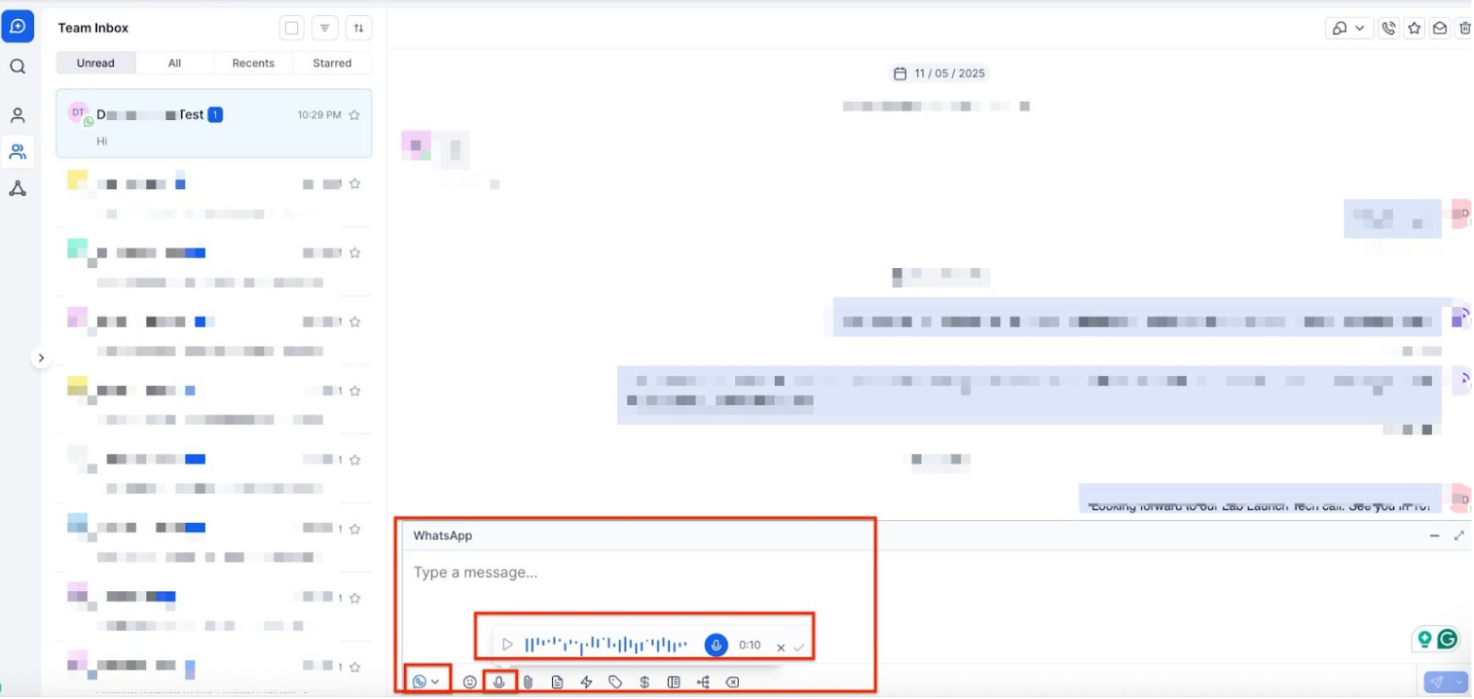Delete conversation with the trash icon
This screenshot has width=1474, height=699.
pos(1464,29)
